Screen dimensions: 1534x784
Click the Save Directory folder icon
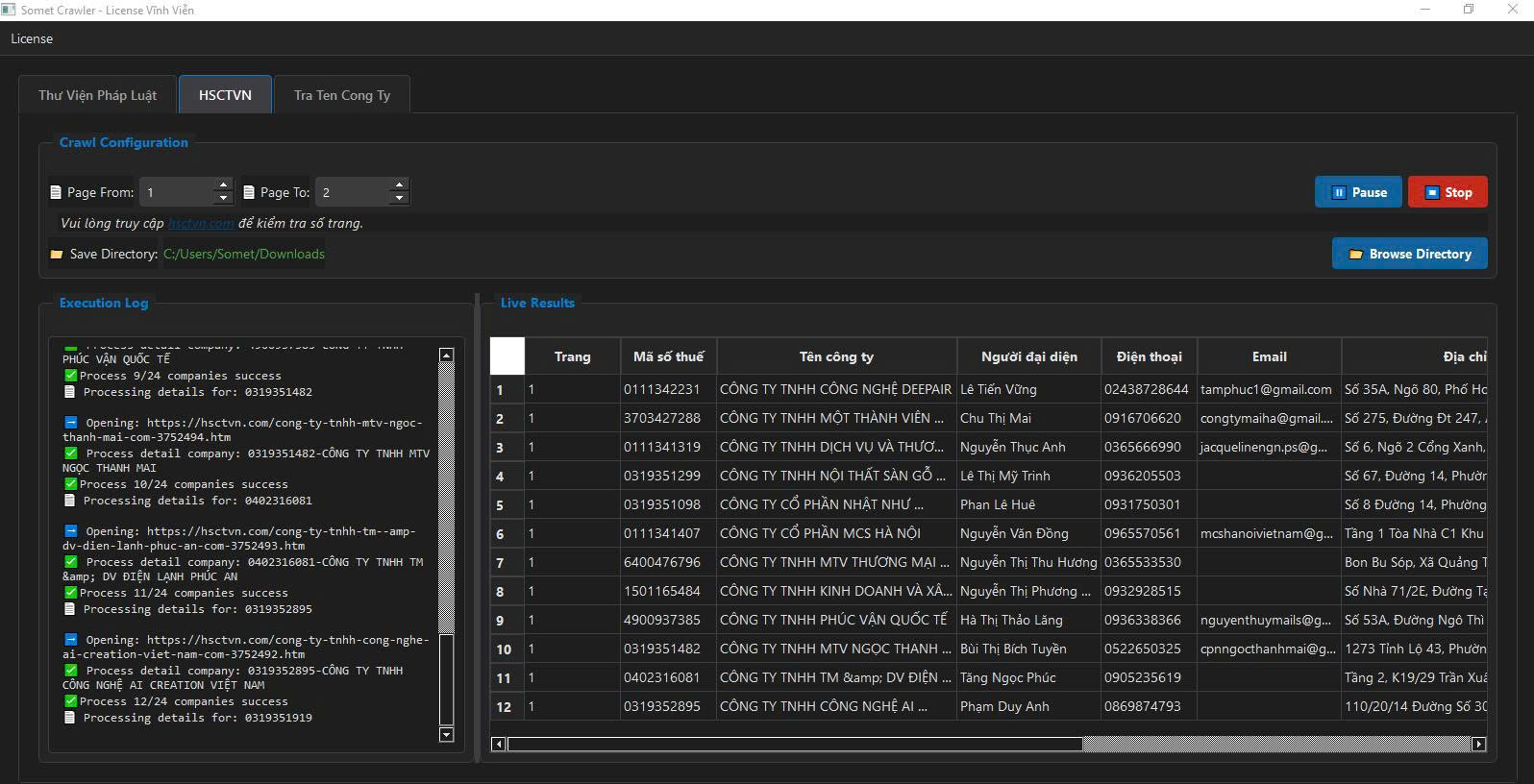click(x=57, y=255)
